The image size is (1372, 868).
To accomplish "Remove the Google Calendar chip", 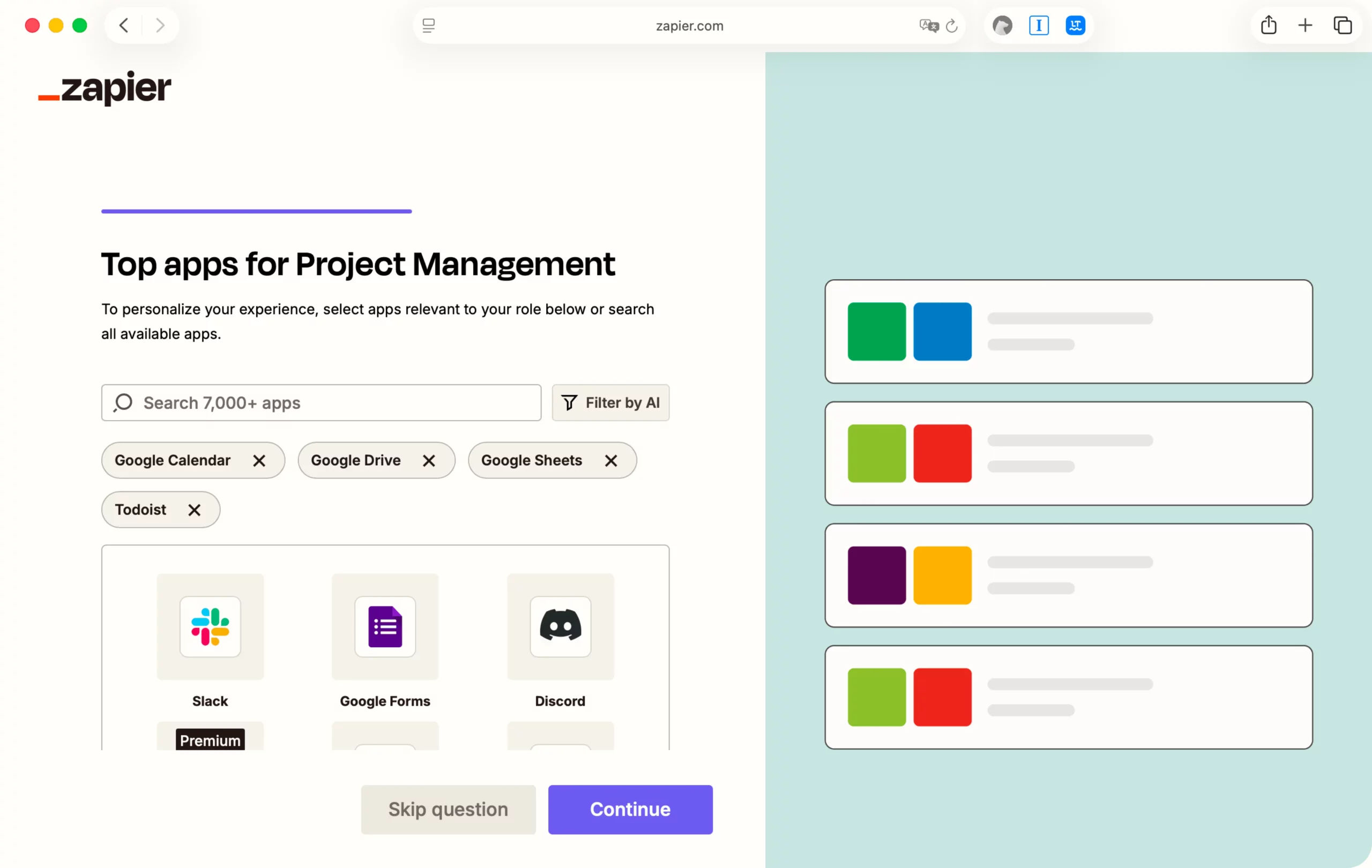I will pyautogui.click(x=259, y=460).
